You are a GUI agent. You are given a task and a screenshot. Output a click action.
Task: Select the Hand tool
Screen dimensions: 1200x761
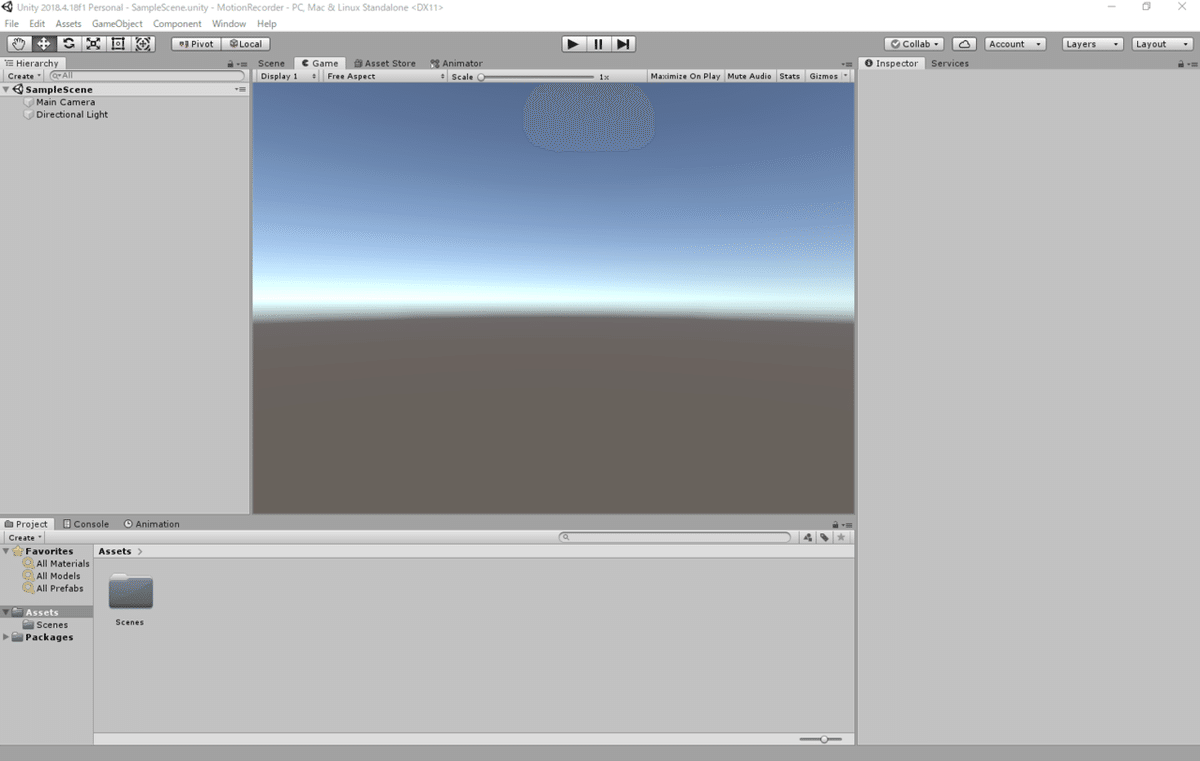tap(17, 43)
